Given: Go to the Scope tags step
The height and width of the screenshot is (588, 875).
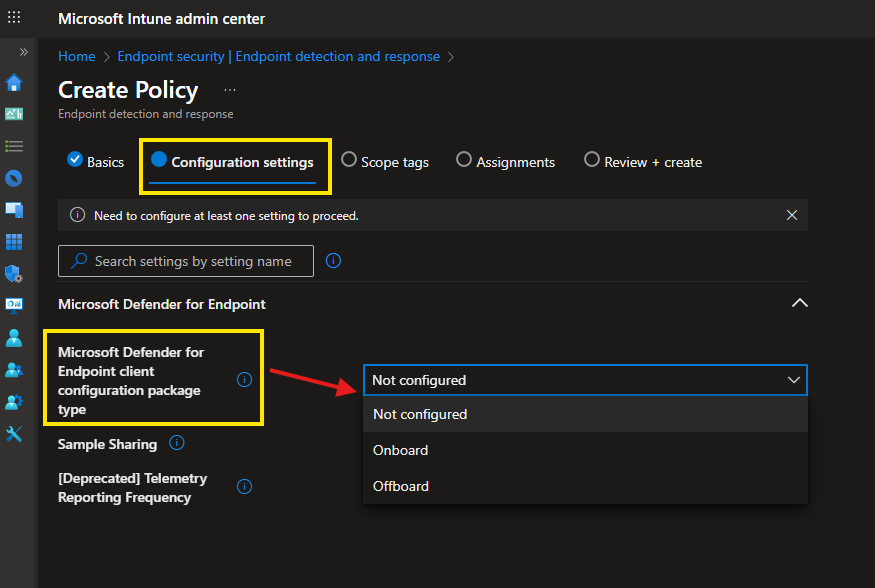Looking at the screenshot, I should click(x=384, y=162).
